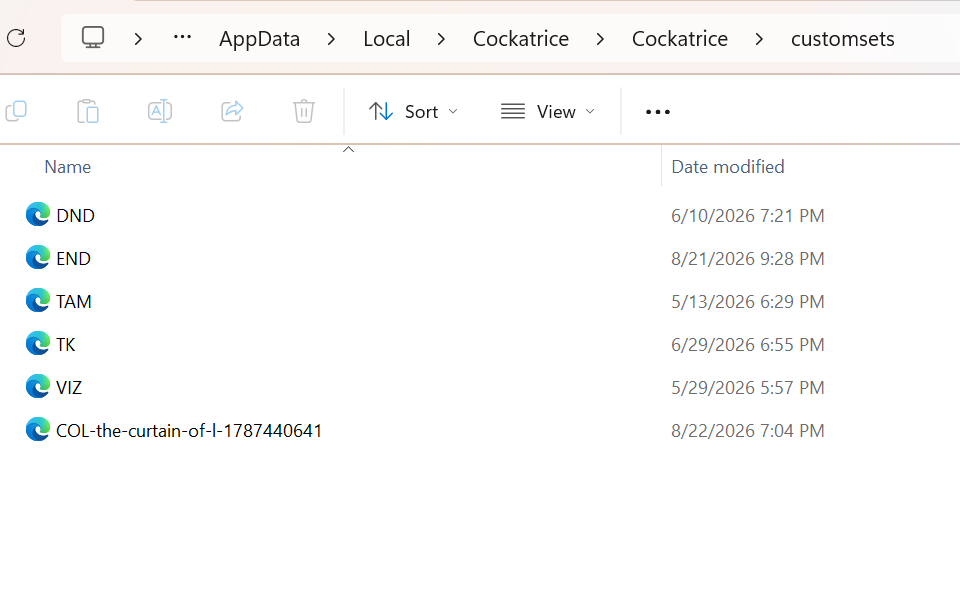Select file name DND
This screenshot has height=595, width=960.
coord(75,215)
